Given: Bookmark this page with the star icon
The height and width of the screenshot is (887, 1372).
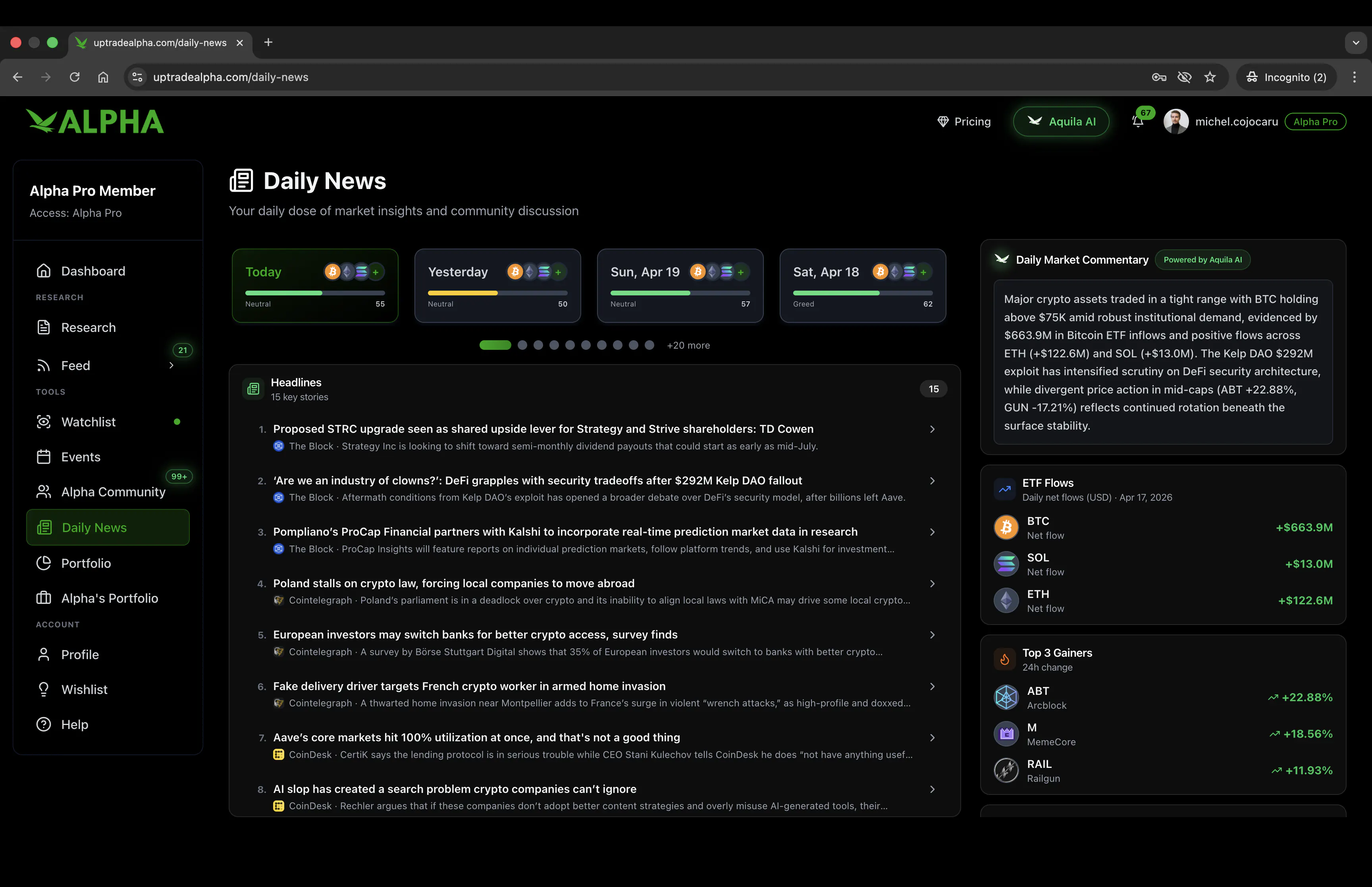Looking at the screenshot, I should click(x=1210, y=77).
